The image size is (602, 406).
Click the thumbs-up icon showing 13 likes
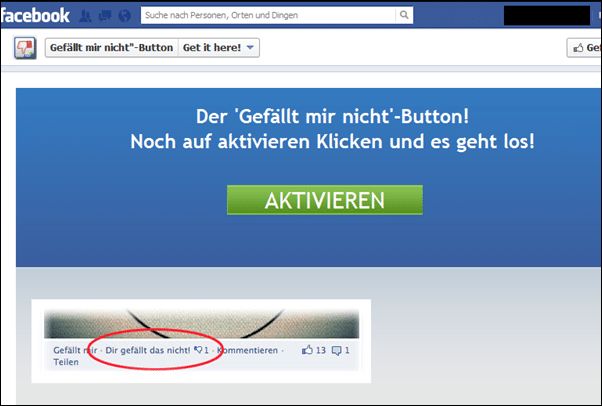tap(307, 350)
